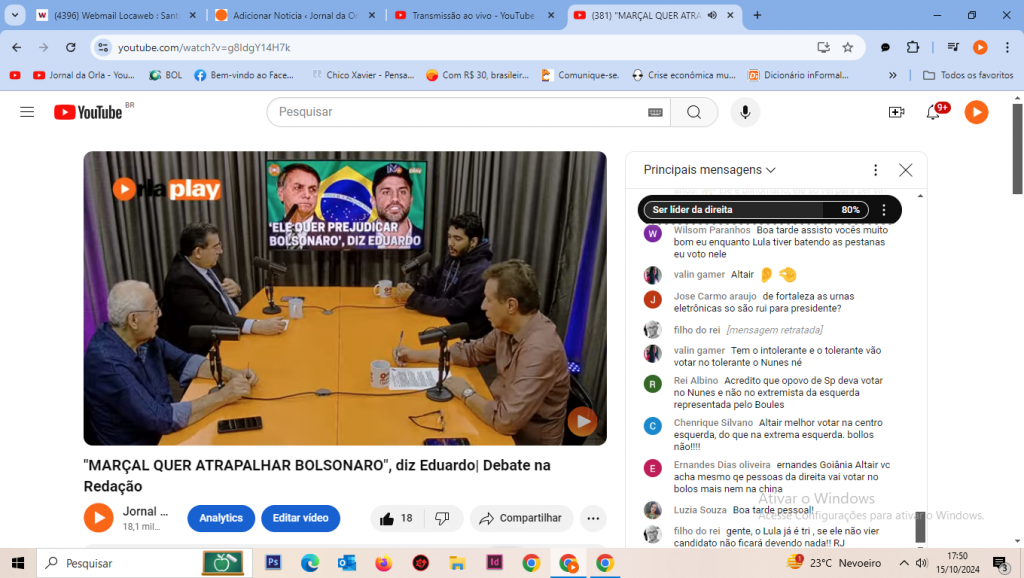Open Todos os favoritos folder
This screenshot has width=1024, height=578.
coord(968,75)
